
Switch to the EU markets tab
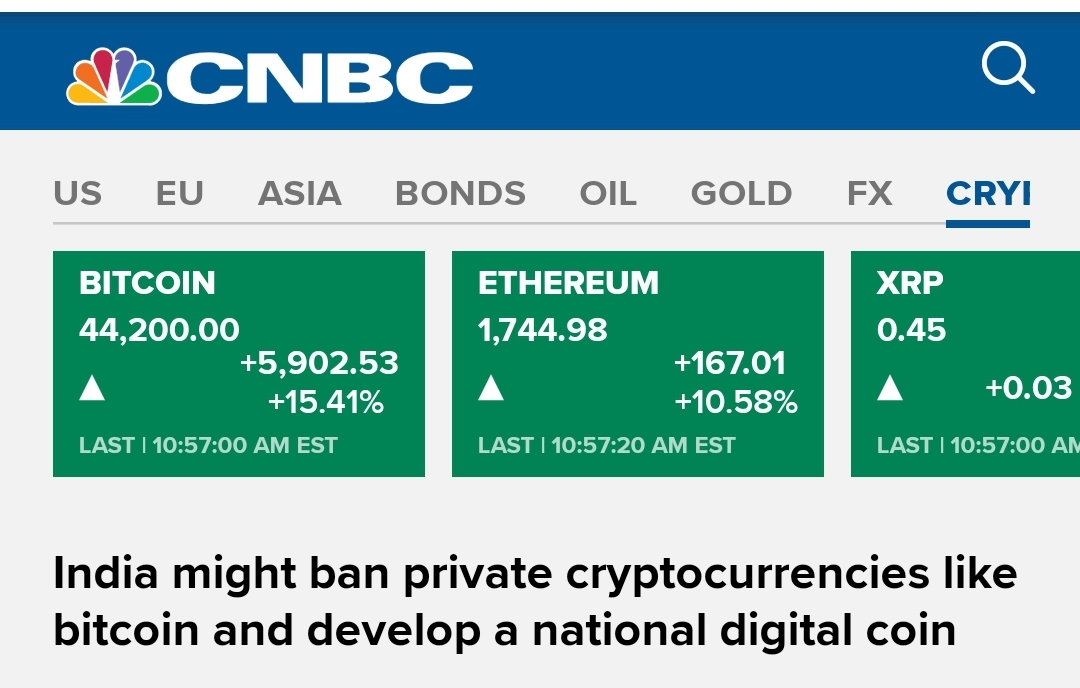[180, 193]
